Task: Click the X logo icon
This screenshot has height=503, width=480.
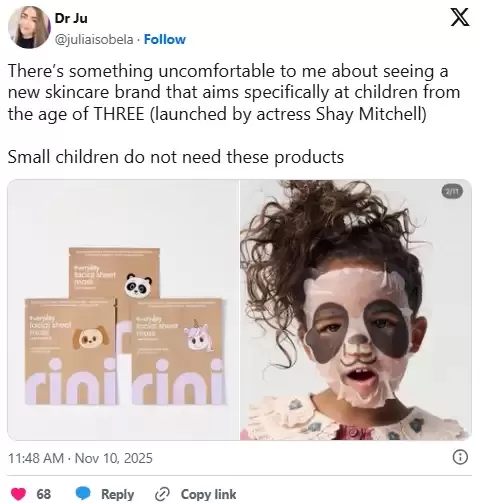Action: (460, 18)
